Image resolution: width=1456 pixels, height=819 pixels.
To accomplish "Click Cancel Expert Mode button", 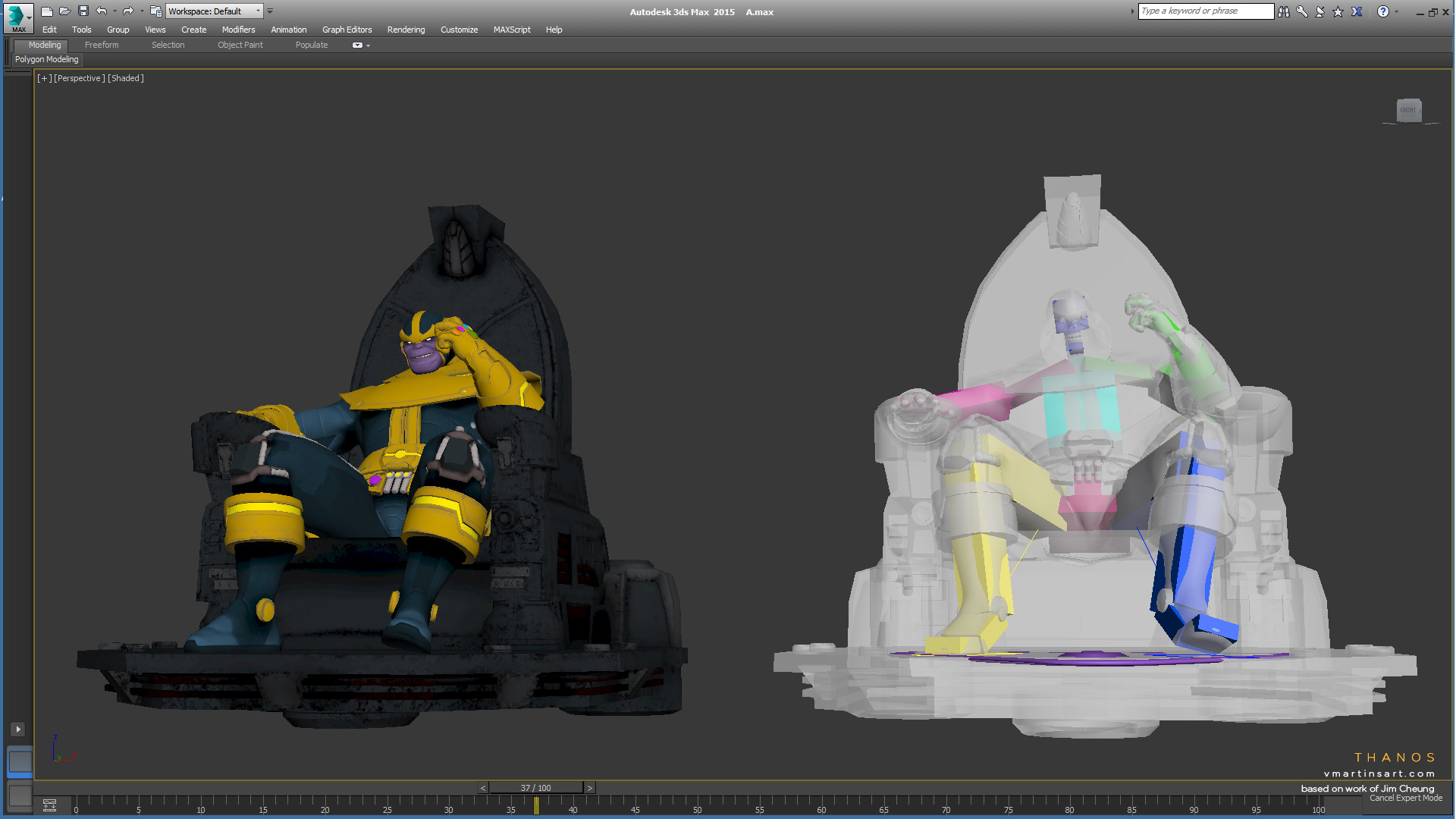I will point(1405,798).
